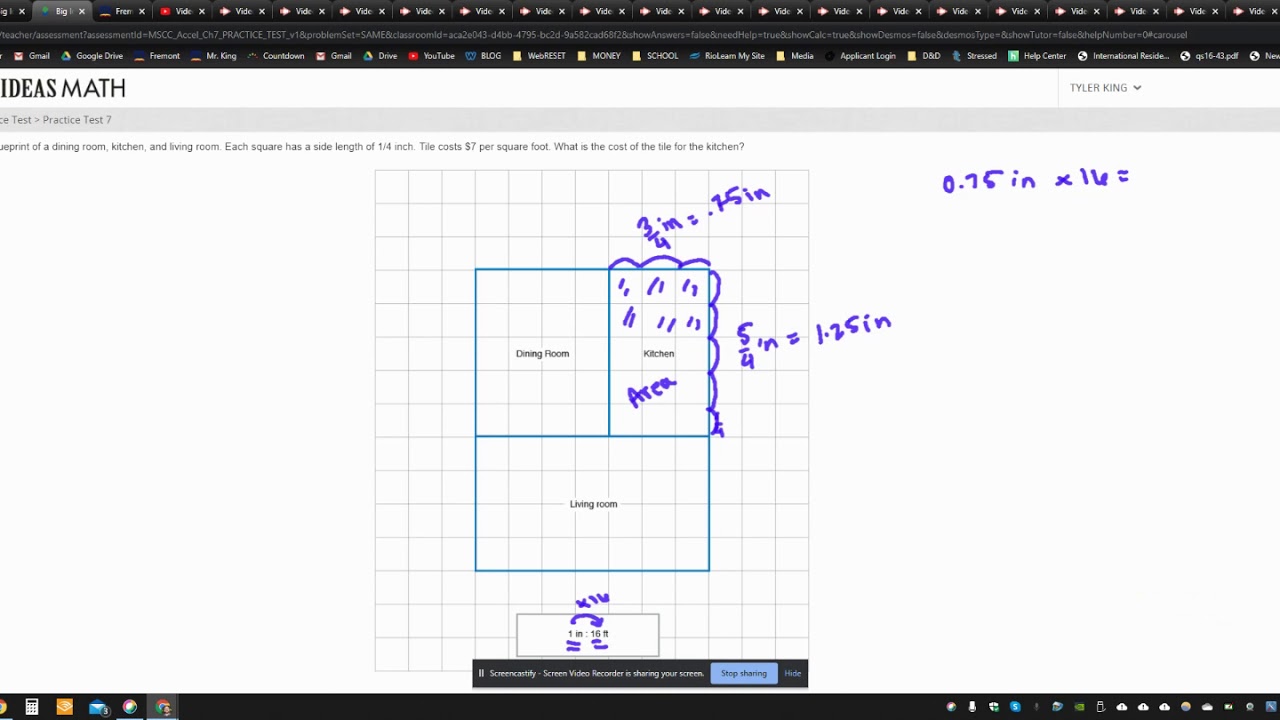Click the 1 in : 16 ft scale box
This screenshot has width=1280, height=720.
pos(588,635)
